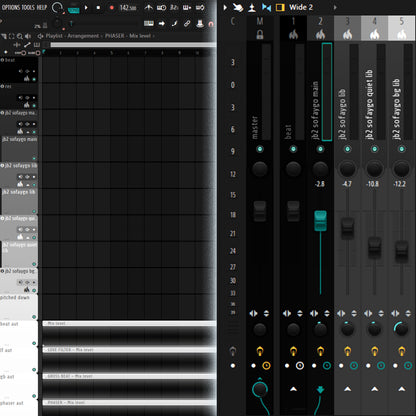The image size is (416, 416).
Task: Click the master track lock icon
Action: coord(260,34)
